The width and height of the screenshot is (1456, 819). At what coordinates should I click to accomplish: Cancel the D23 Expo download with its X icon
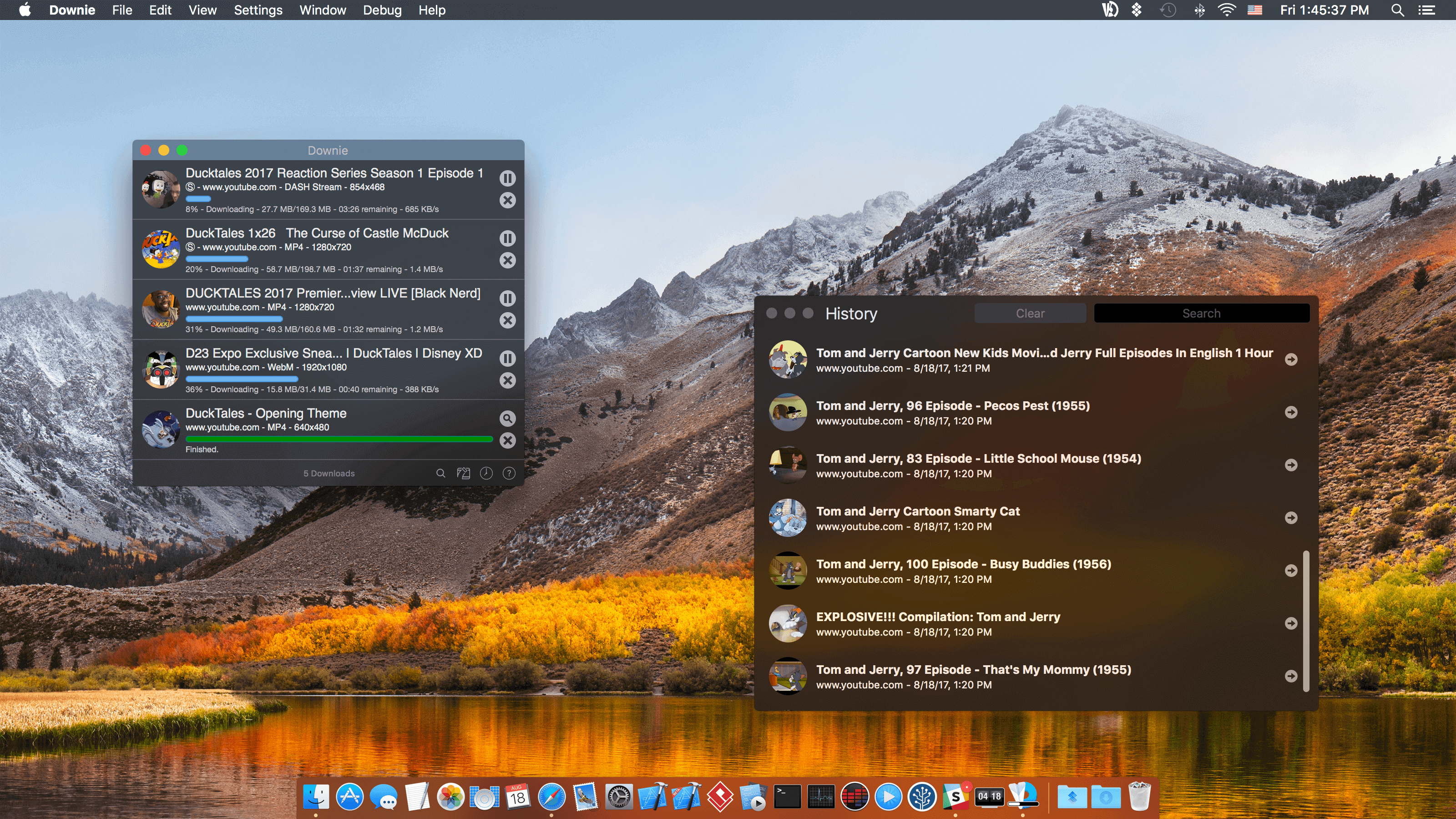pyautogui.click(x=508, y=380)
